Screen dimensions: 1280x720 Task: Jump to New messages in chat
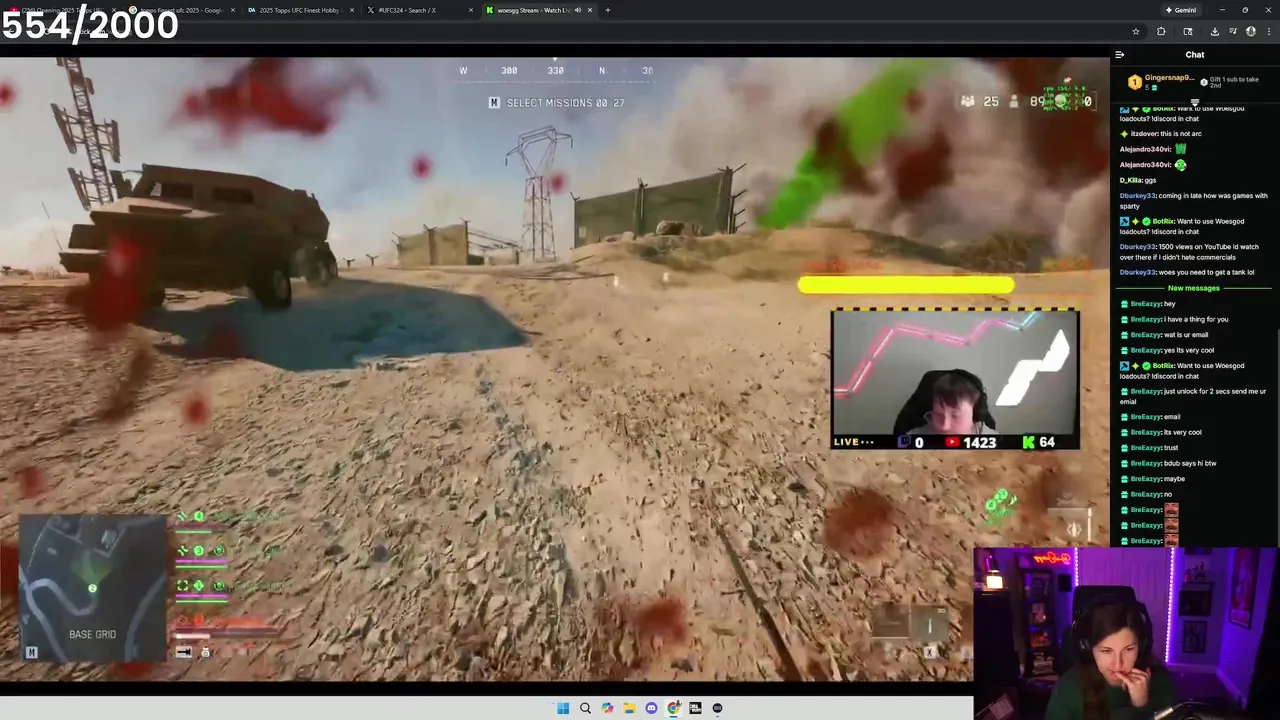[x=1194, y=288]
